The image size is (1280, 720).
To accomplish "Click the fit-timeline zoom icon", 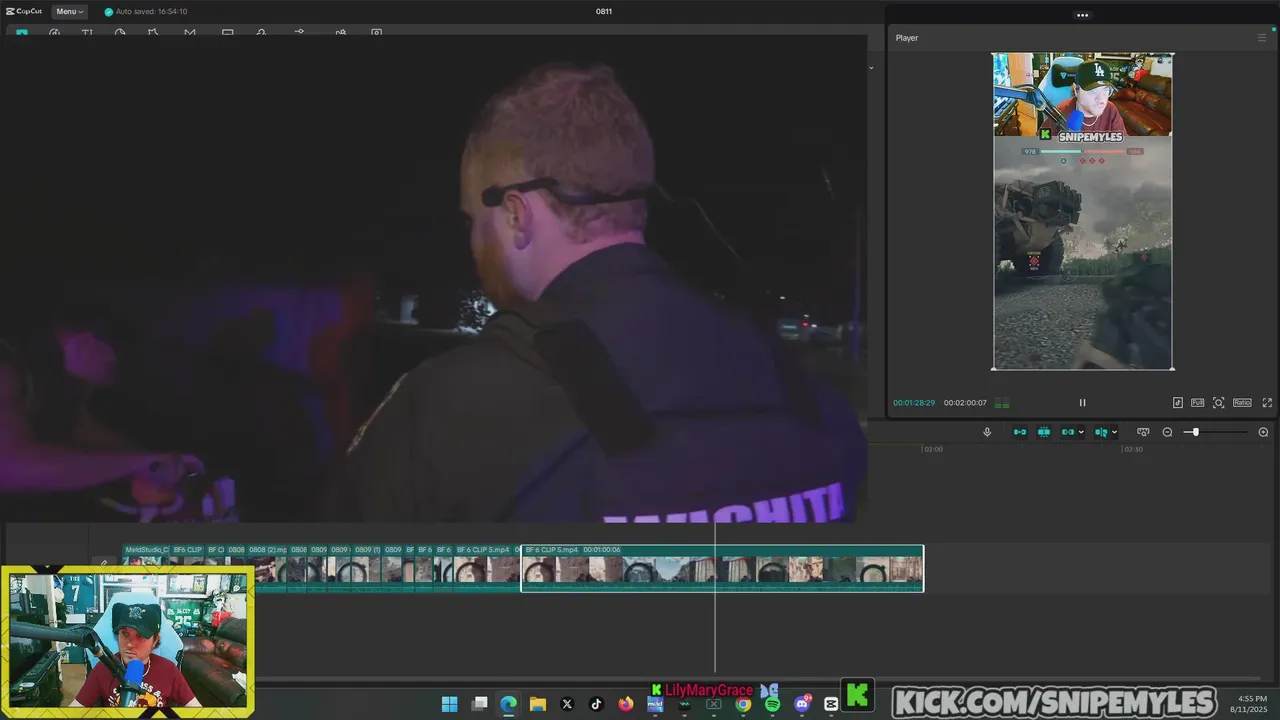I will (x=1143, y=432).
